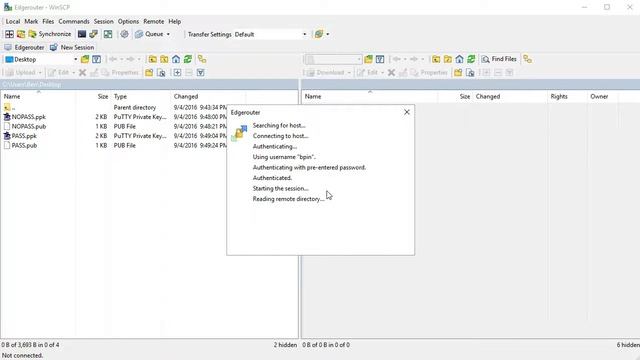The height and width of the screenshot is (360, 640).
Task: Open the Commands menu
Action: click(x=74, y=21)
